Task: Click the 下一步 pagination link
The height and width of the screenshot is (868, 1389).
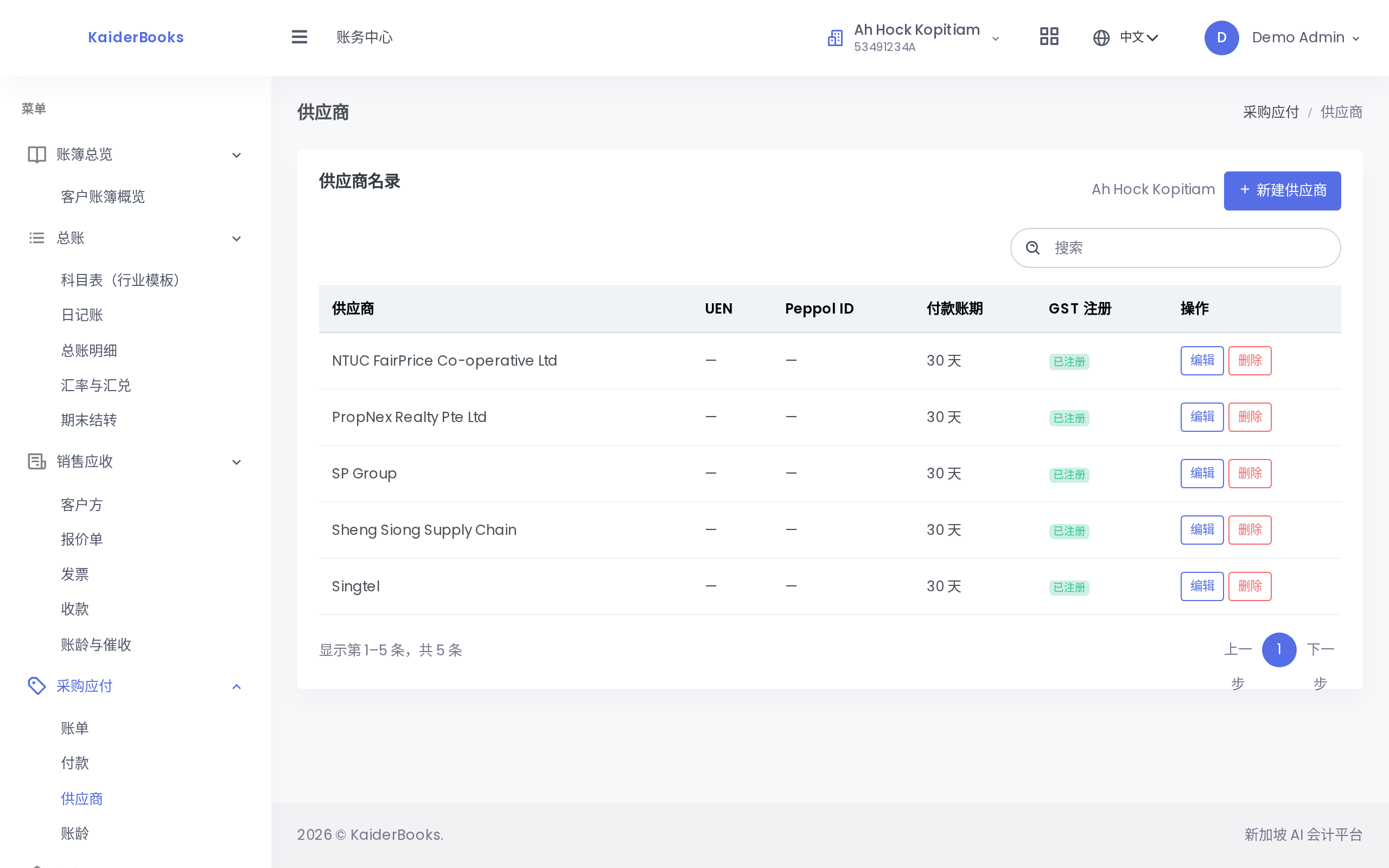Action: pyautogui.click(x=1320, y=666)
